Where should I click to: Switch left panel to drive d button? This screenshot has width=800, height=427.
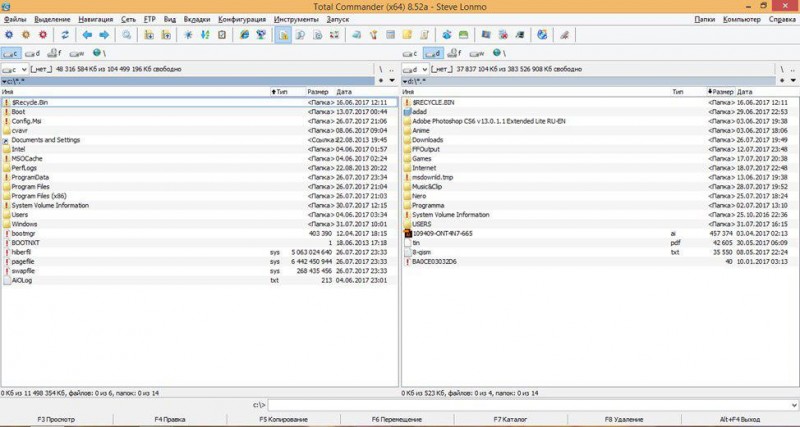pos(33,53)
